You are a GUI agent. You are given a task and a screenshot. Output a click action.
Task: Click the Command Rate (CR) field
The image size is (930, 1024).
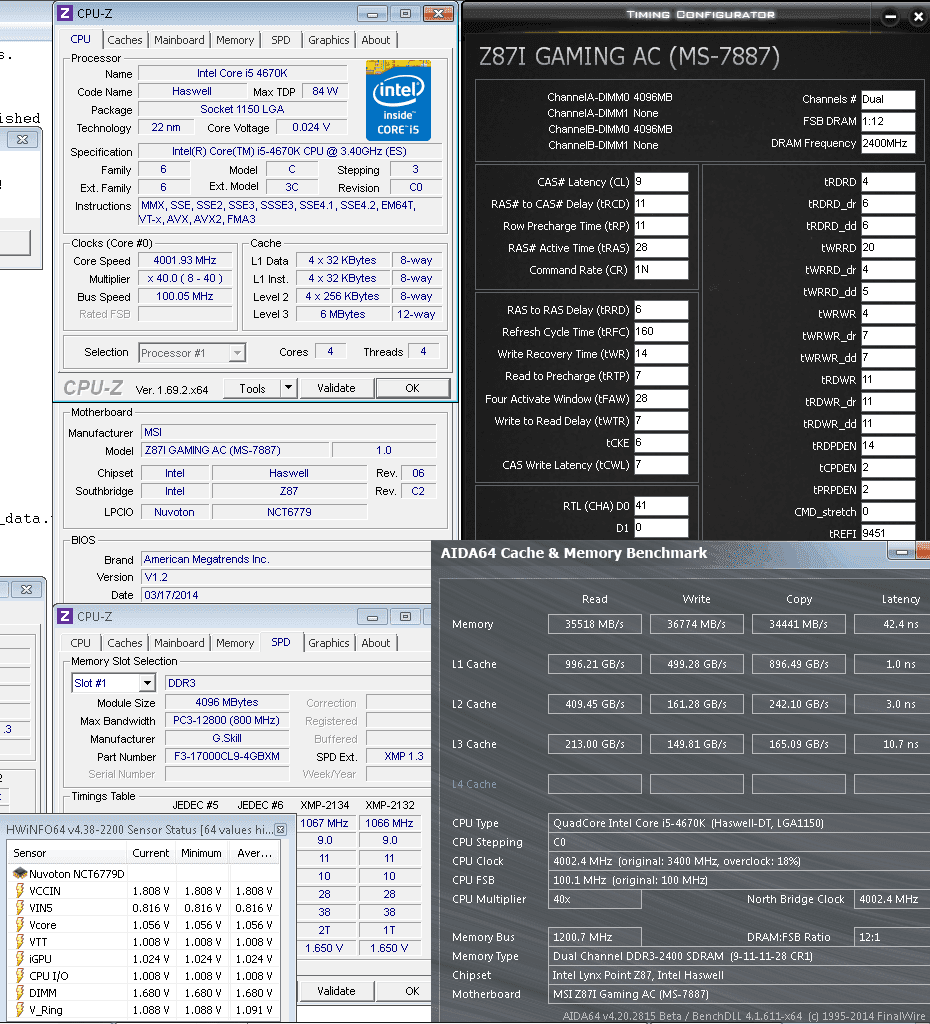[661, 270]
